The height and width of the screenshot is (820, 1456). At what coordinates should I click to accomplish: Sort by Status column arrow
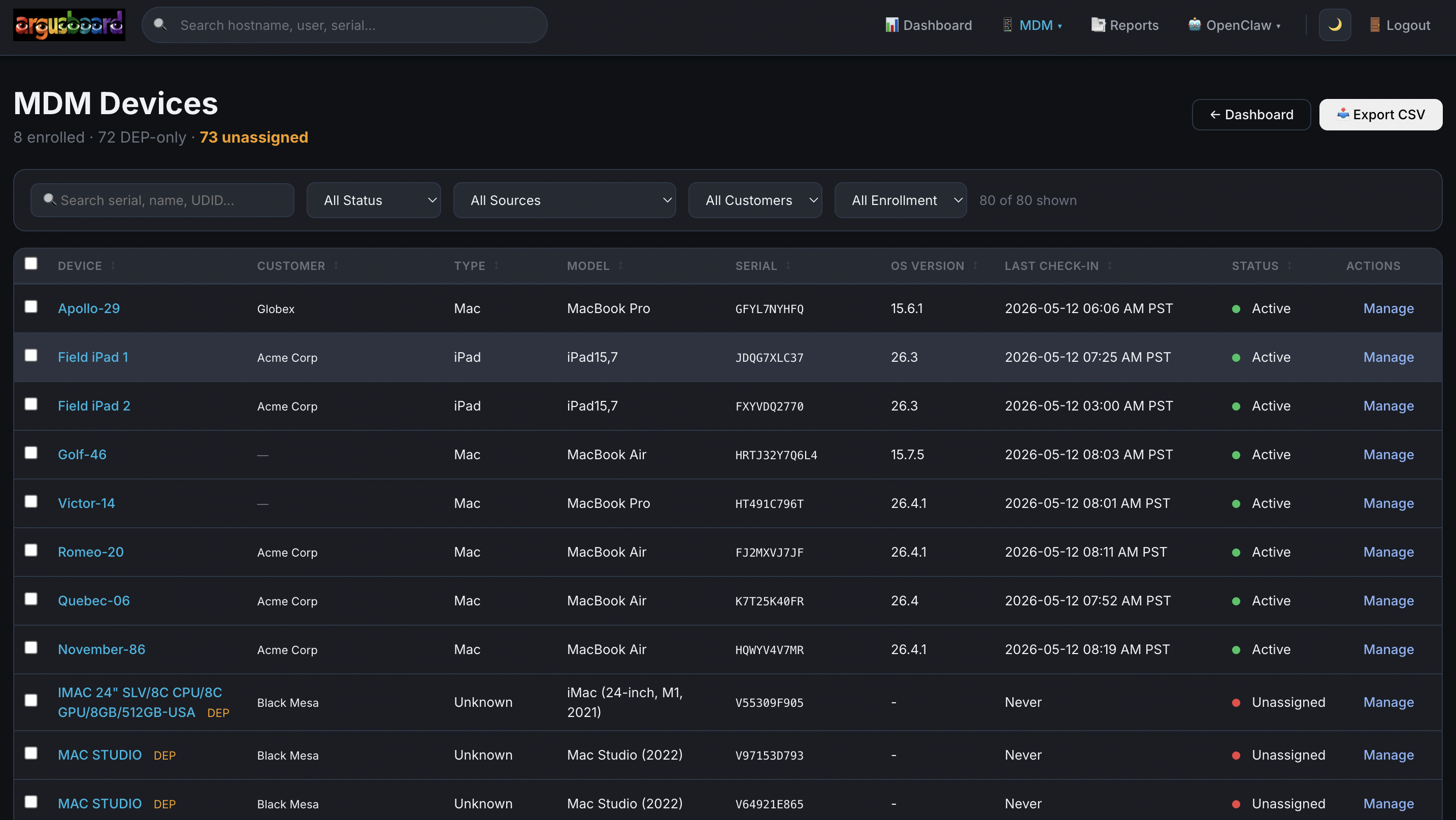[1289, 265]
